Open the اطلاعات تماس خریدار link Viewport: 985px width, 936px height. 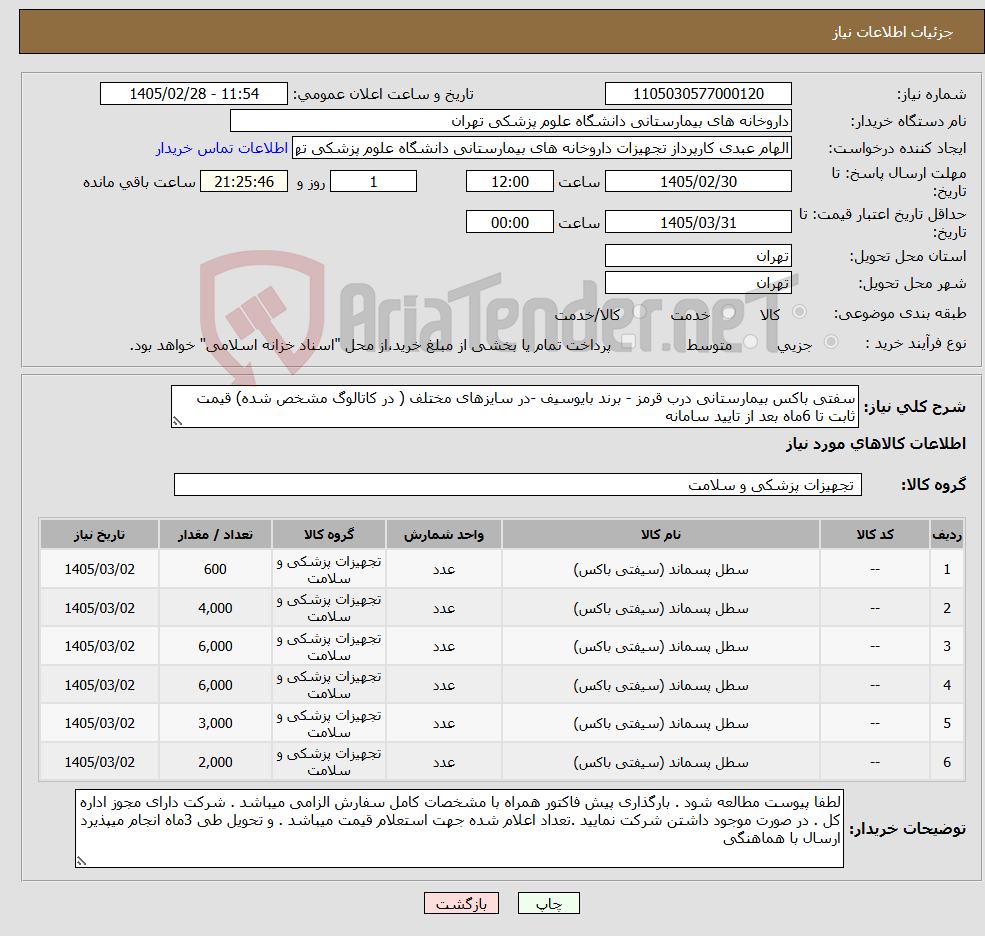222,148
